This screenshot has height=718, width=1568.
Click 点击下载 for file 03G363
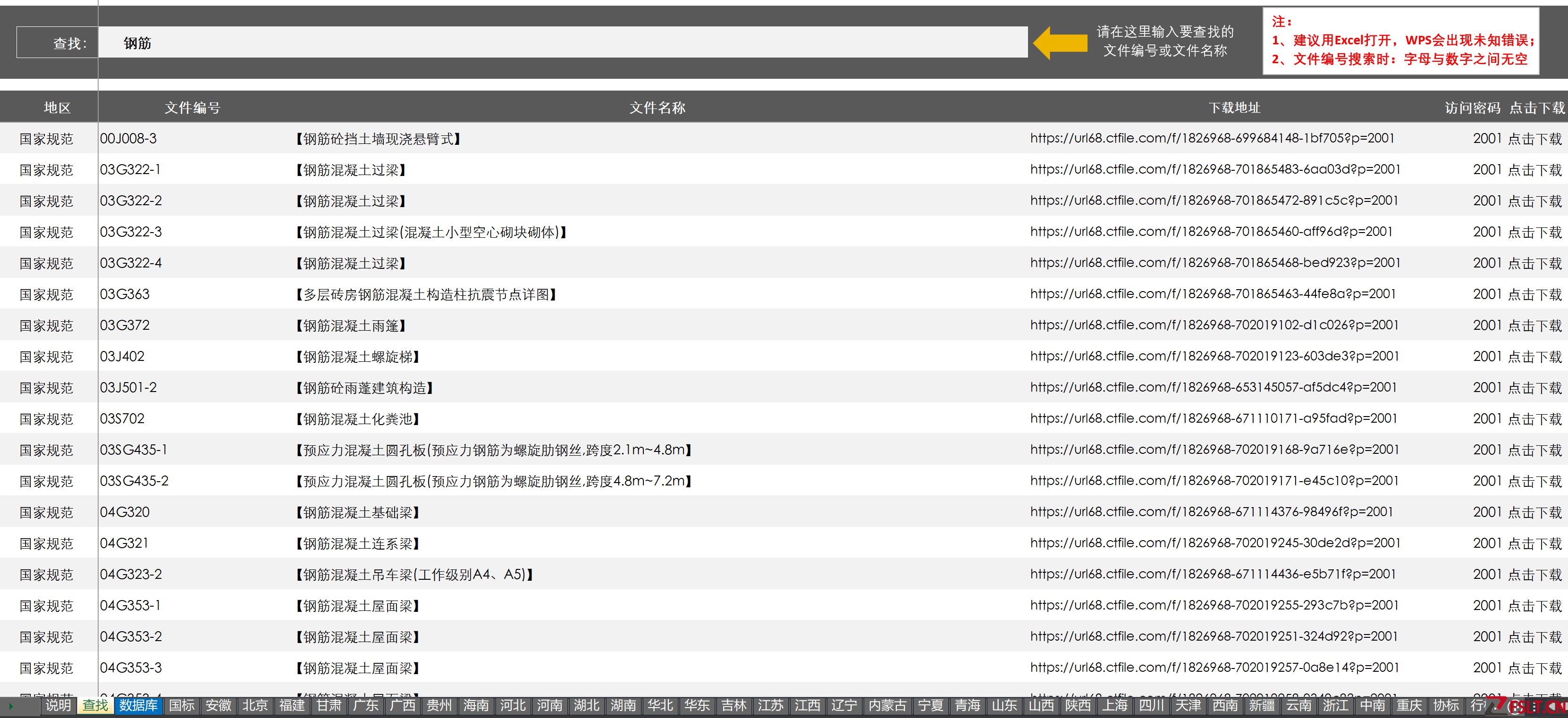tap(1534, 294)
